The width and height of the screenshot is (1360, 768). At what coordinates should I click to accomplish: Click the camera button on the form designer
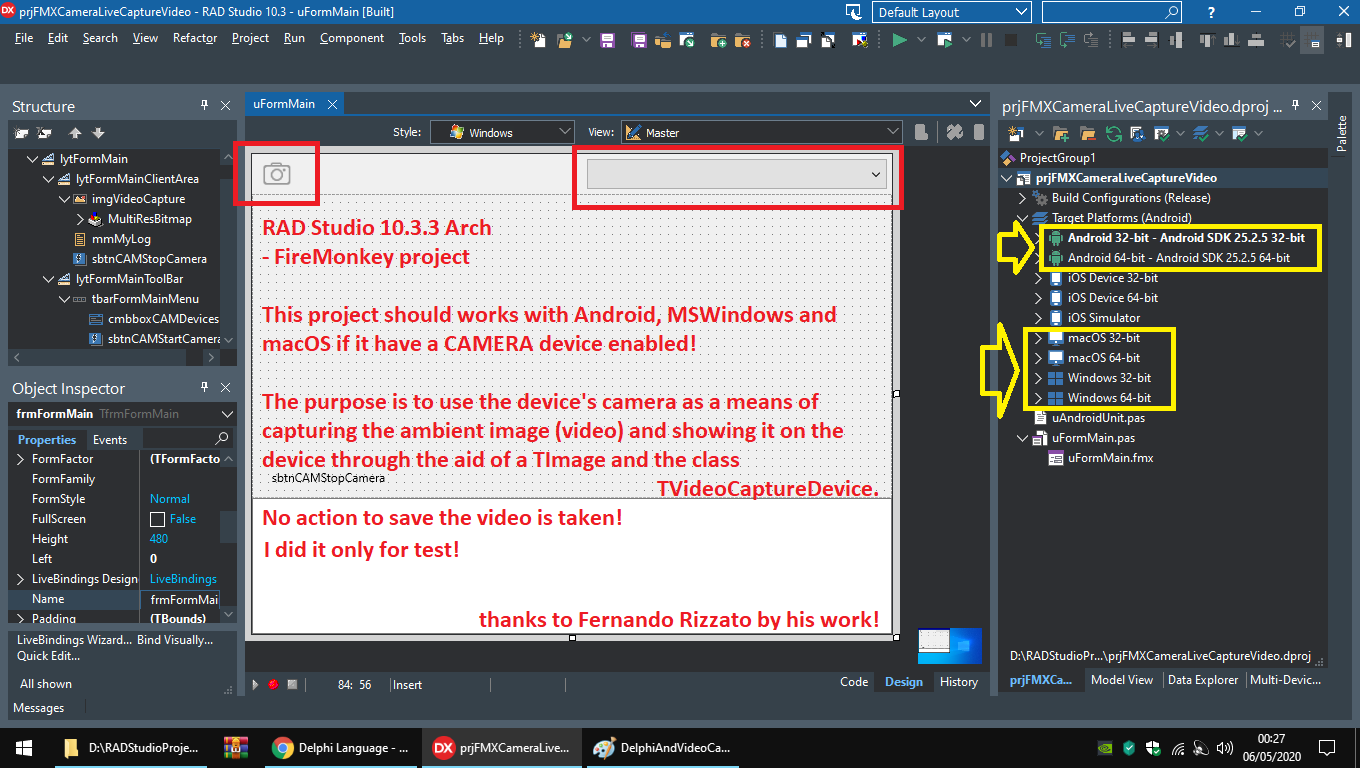[276, 174]
